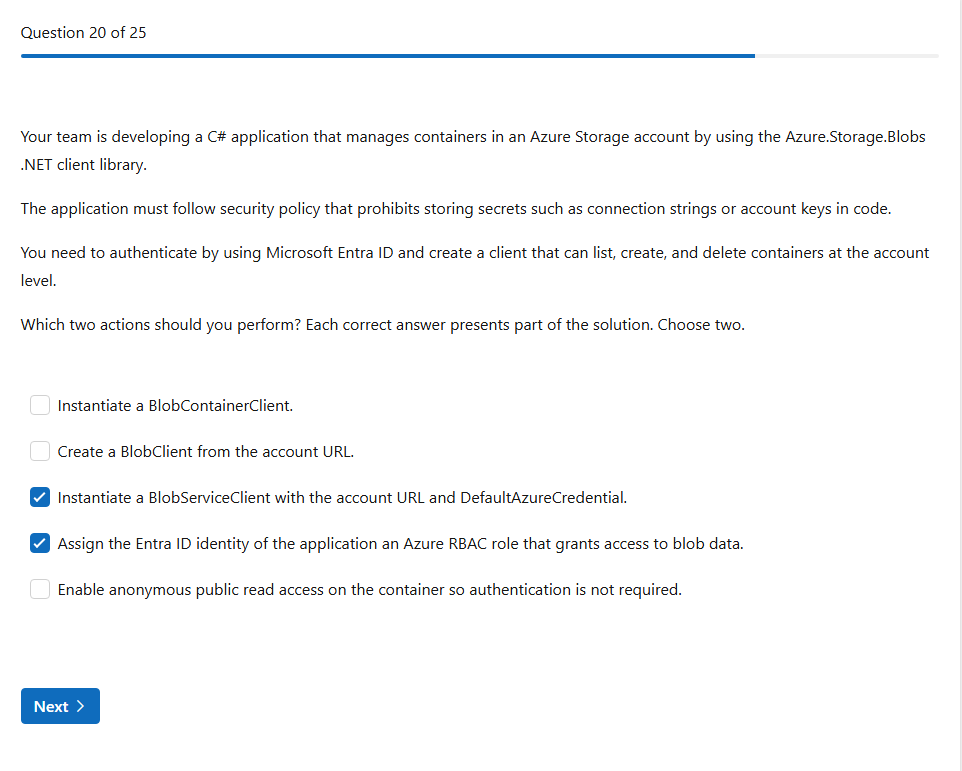Click the 'Create a BlobClient from the account URL' text
The width and height of the screenshot is (962, 771).
pyautogui.click(x=206, y=452)
